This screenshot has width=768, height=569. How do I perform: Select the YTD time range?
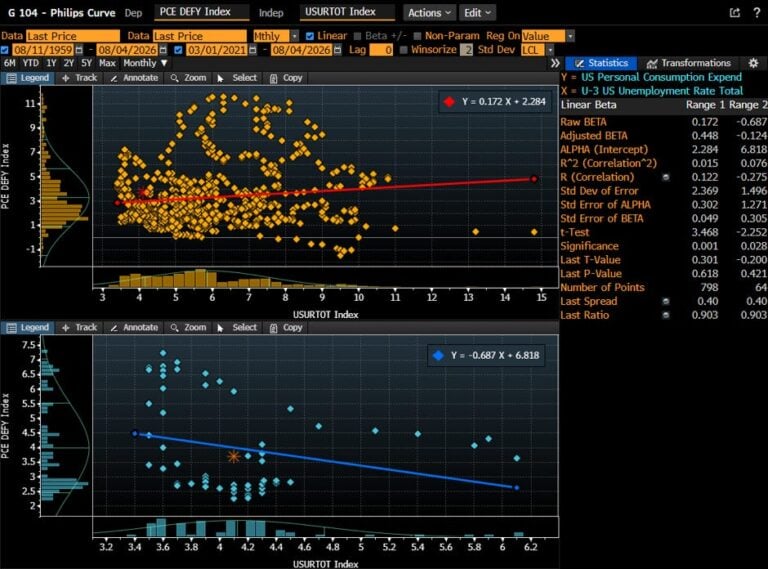(x=30, y=63)
